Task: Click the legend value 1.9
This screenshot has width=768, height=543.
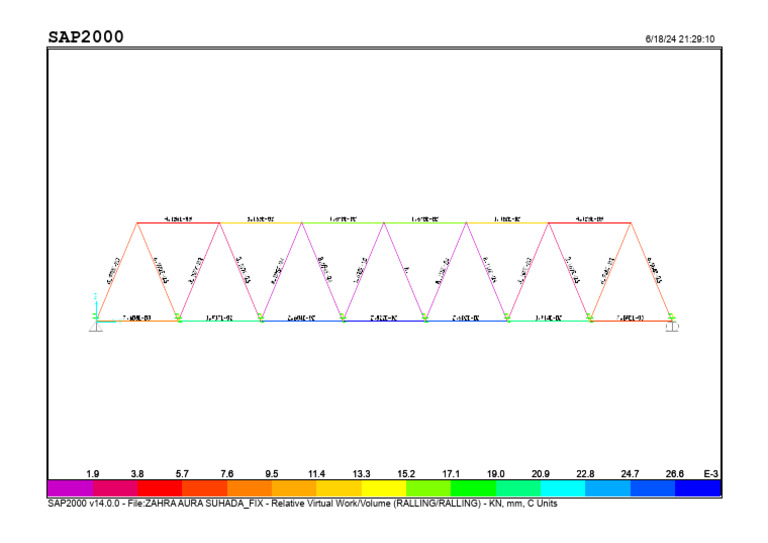Action: pos(93,473)
